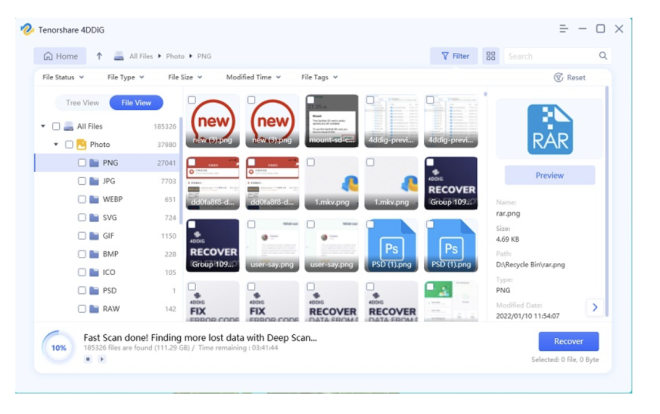Navigate to All Files breadcrumb
Screen dimensions: 660x414
click(x=141, y=56)
